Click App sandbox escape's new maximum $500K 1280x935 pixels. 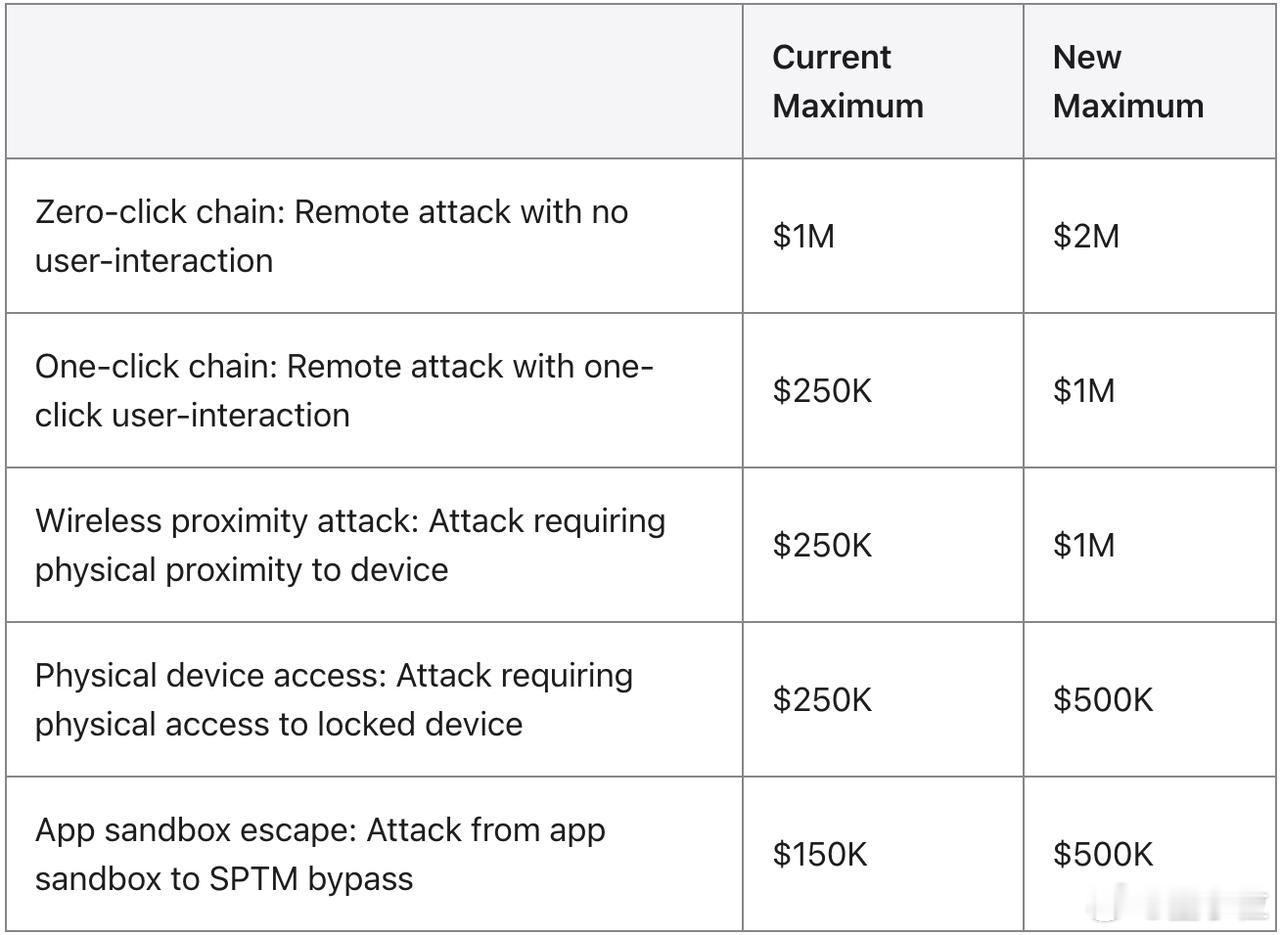coord(1103,855)
